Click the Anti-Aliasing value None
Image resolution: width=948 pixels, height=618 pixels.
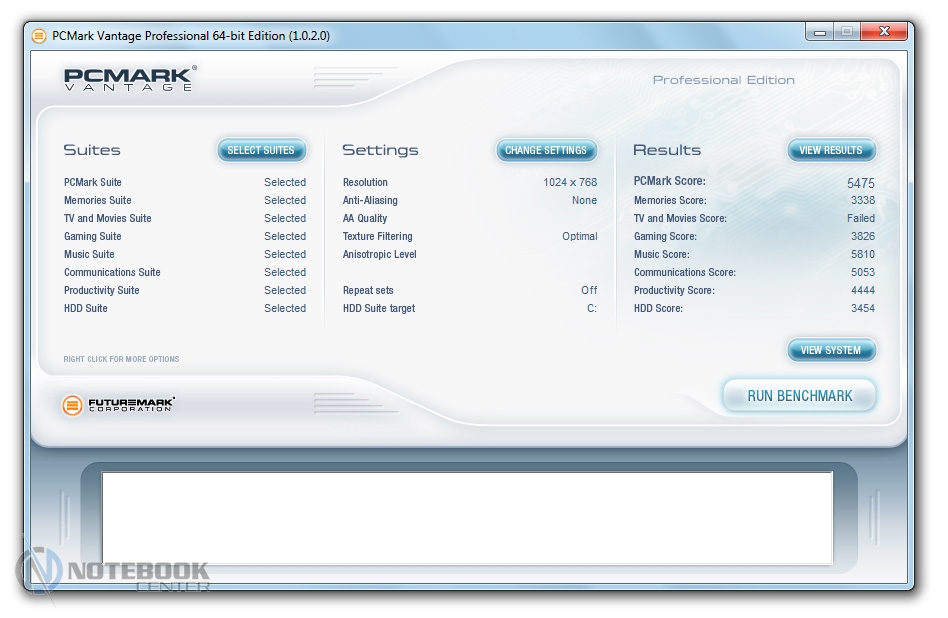click(584, 200)
